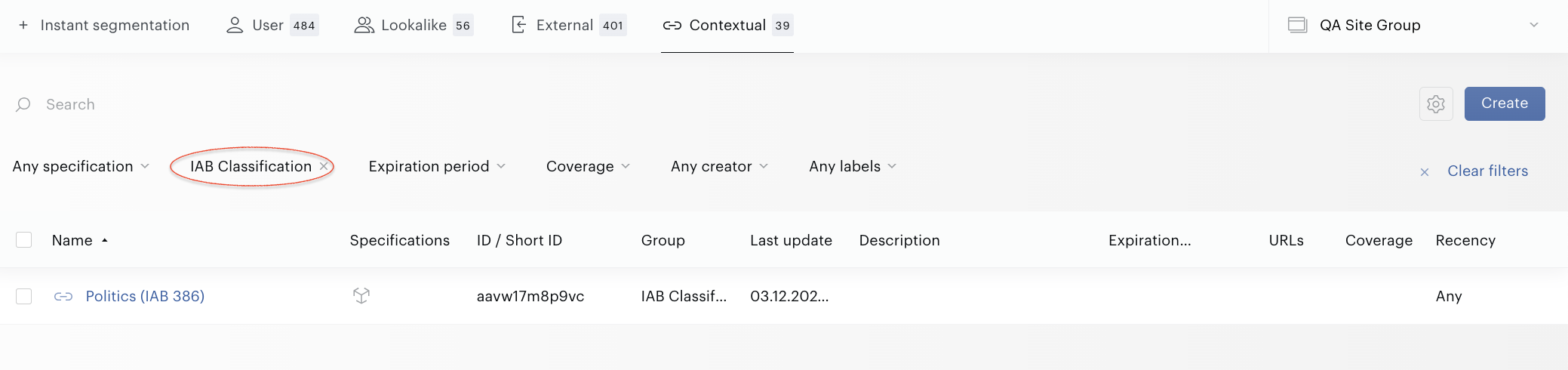Click the Create button
Screen dimensions: 1568x370
click(x=1505, y=103)
